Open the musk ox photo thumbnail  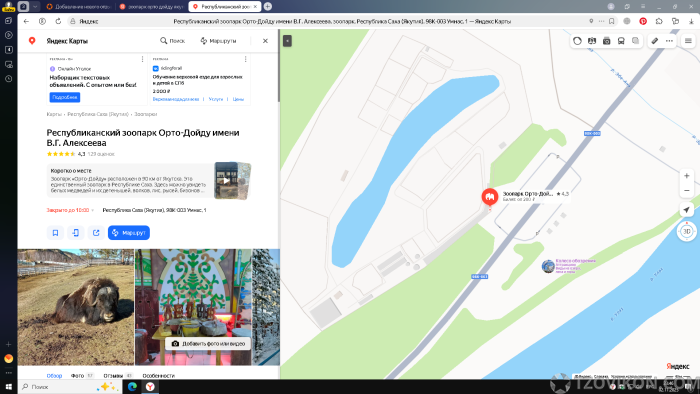pyautogui.click(x=76, y=307)
